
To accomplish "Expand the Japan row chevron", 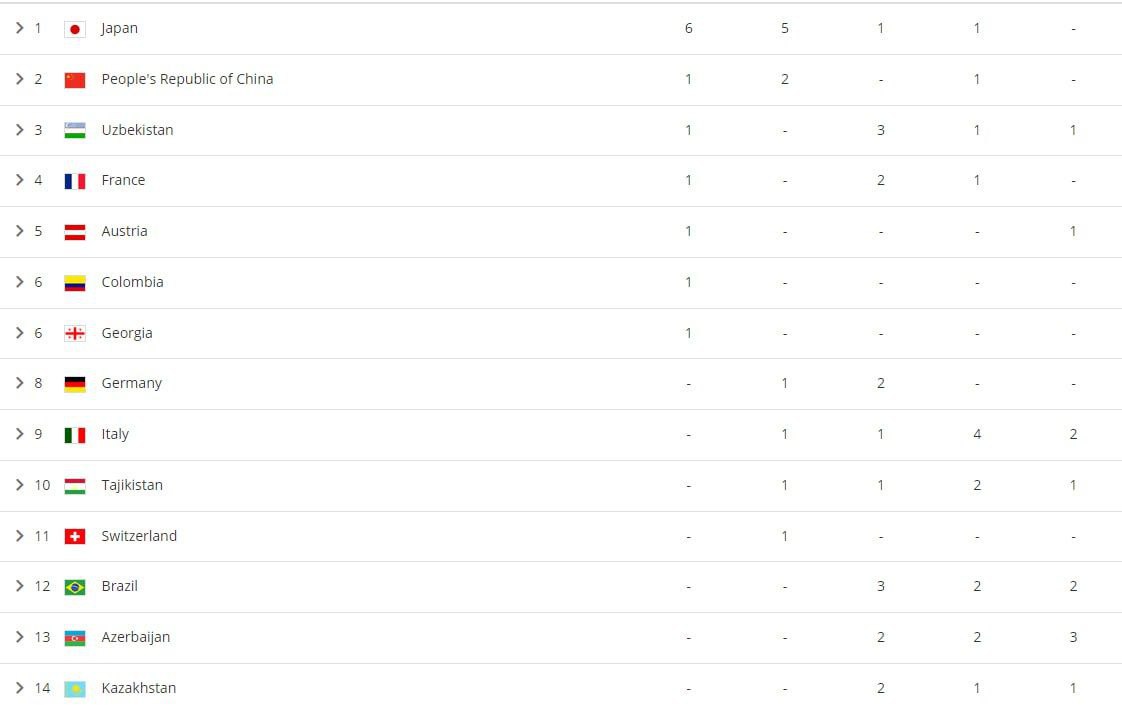I will click(19, 28).
